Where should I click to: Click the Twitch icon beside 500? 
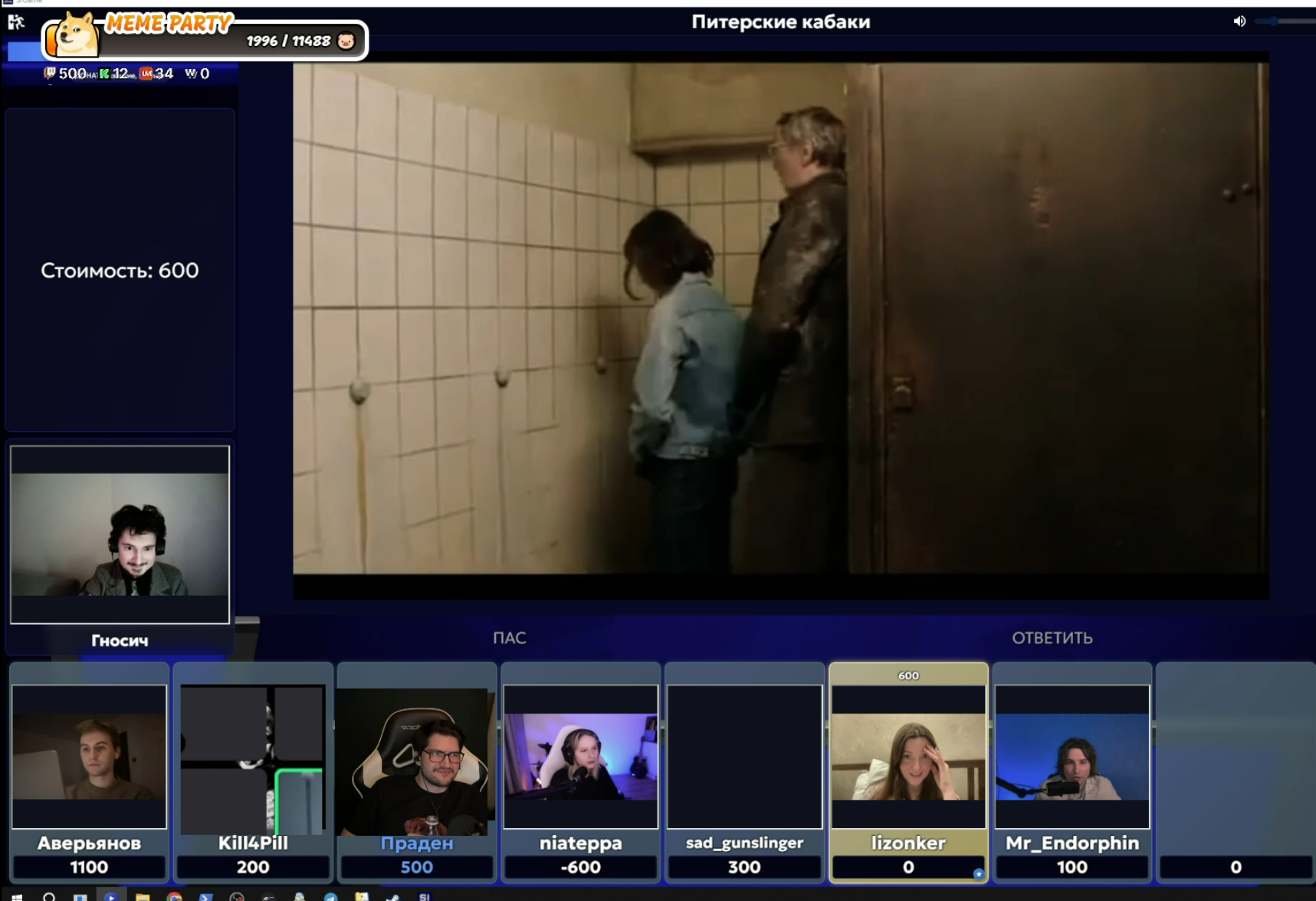[50, 73]
